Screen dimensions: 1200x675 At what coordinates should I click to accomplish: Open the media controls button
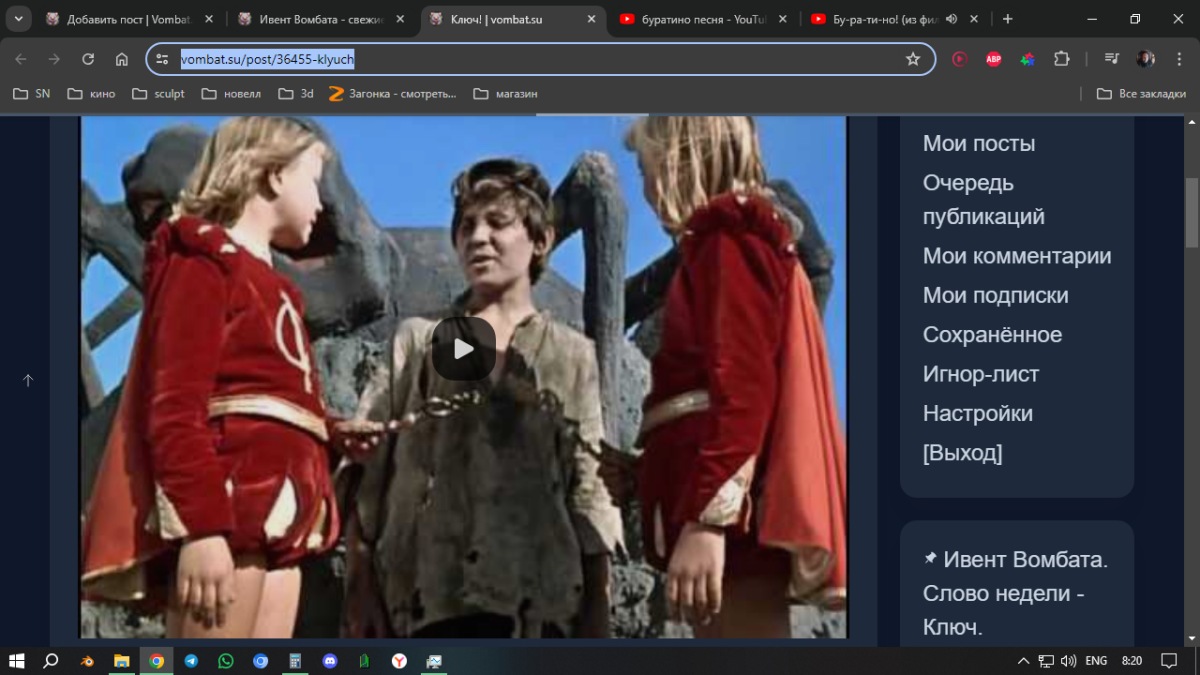[x=1112, y=59]
